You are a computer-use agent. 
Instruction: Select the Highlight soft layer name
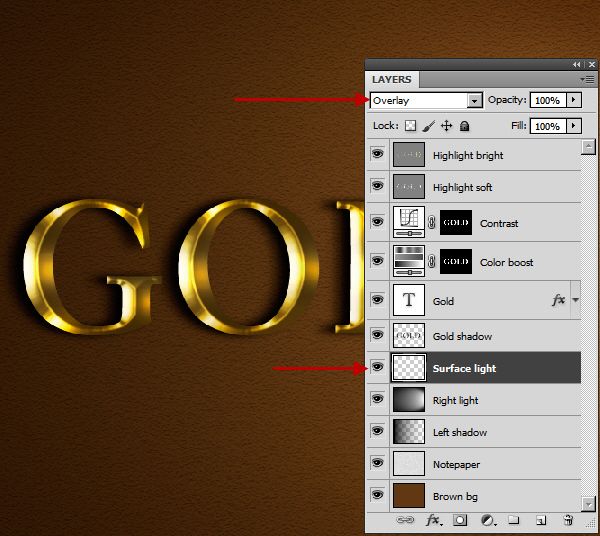point(462,187)
